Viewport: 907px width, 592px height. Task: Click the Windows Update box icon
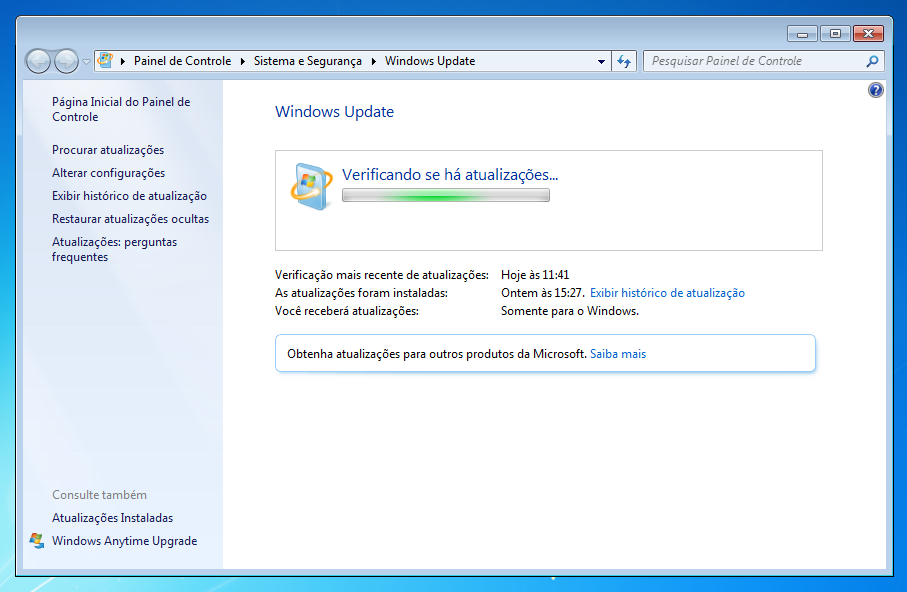(x=311, y=186)
